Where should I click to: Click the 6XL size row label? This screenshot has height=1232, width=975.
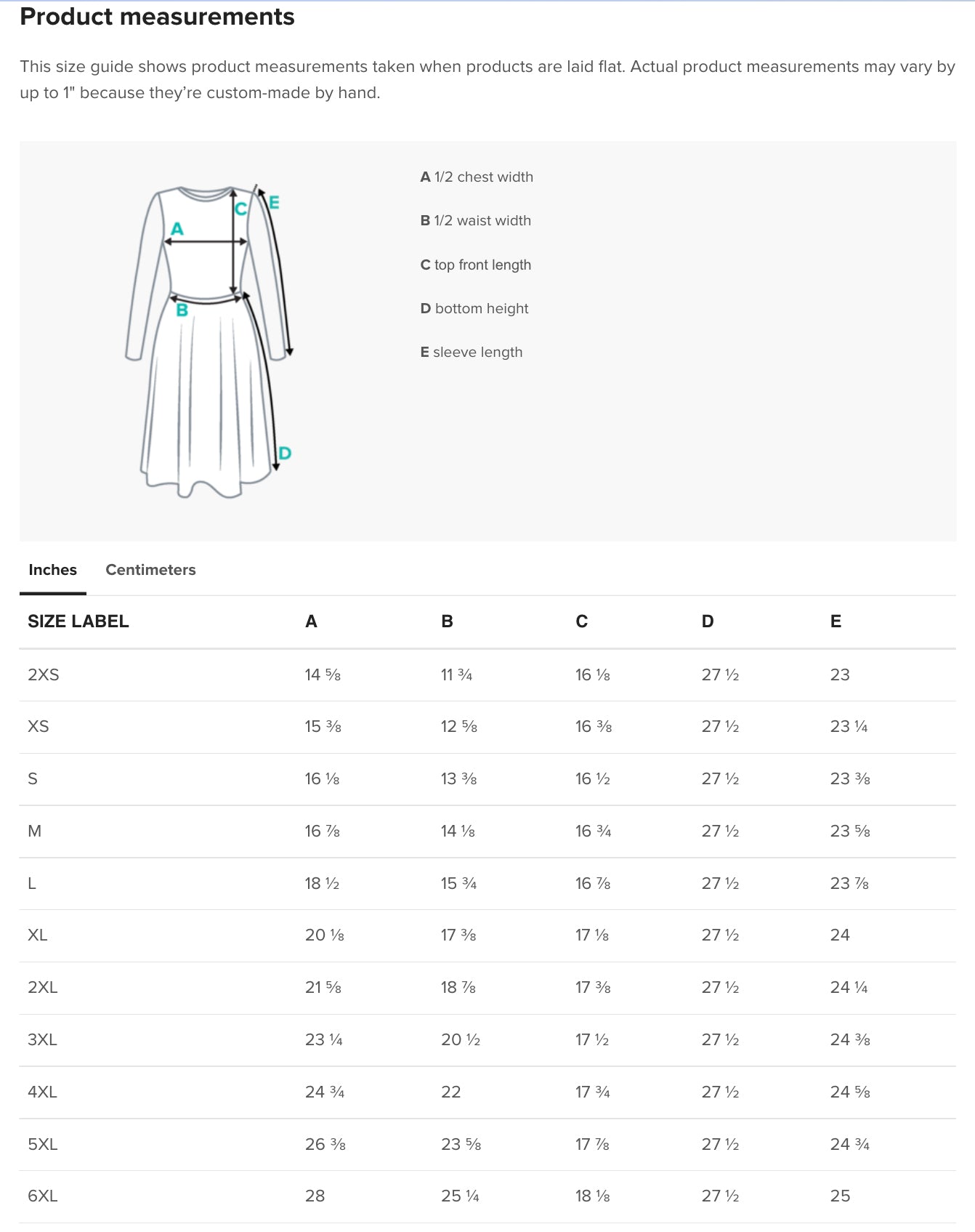point(42,1196)
